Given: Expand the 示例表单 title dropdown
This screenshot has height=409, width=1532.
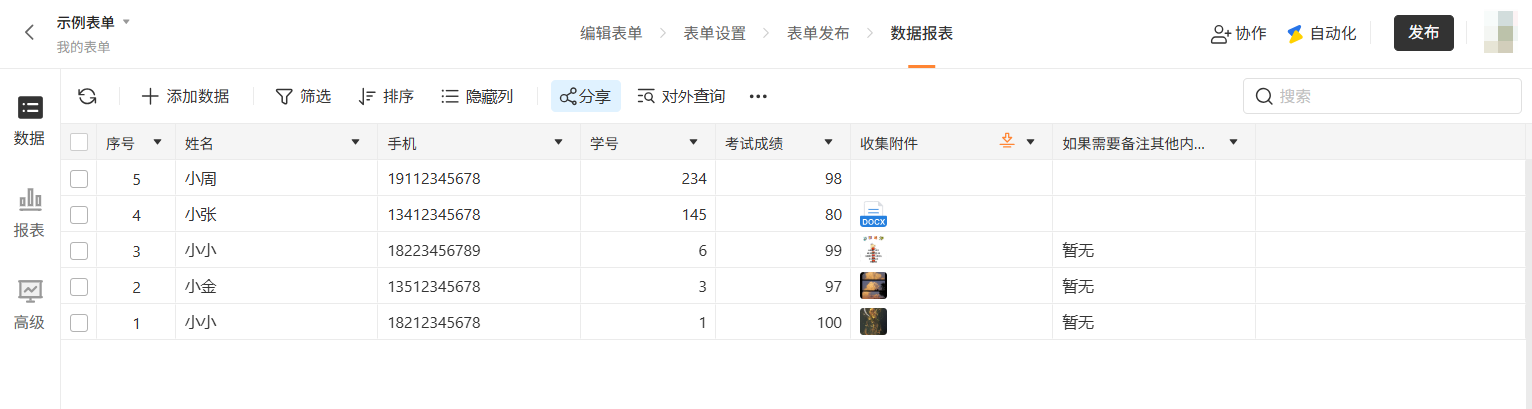Looking at the screenshot, I should [x=127, y=22].
